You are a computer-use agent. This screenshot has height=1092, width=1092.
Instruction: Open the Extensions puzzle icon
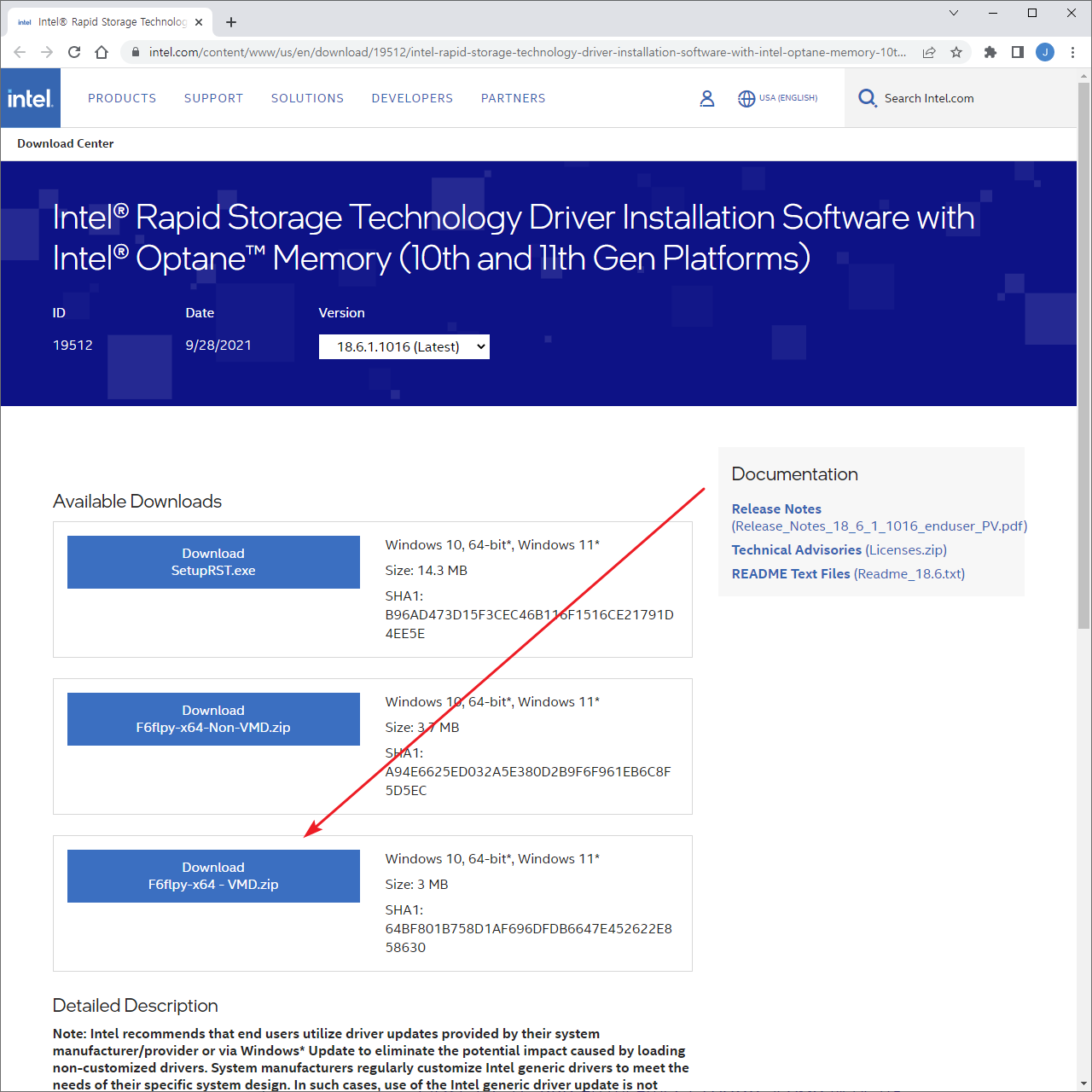coord(990,52)
